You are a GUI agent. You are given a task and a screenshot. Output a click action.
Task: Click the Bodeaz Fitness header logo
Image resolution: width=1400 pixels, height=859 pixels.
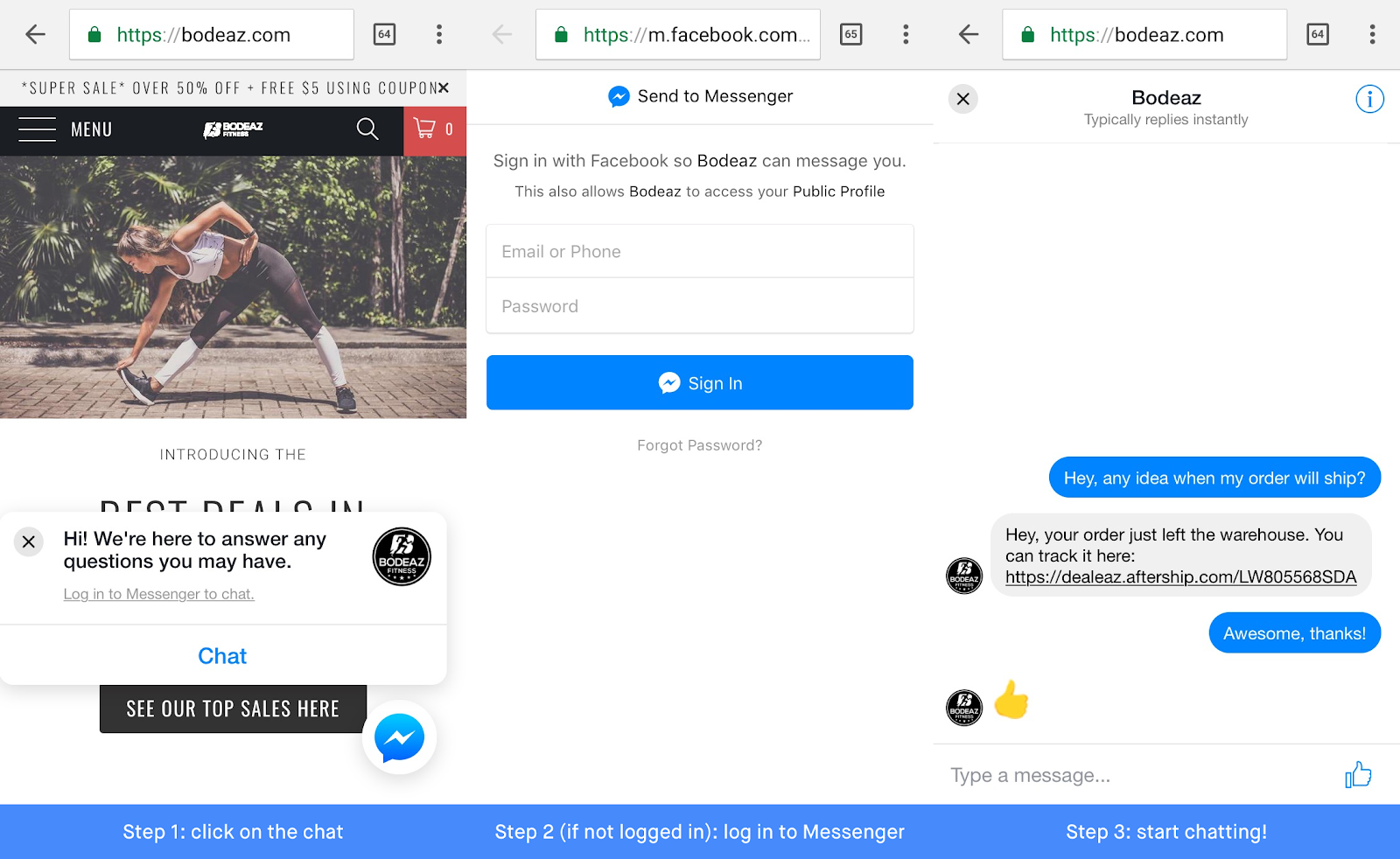pyautogui.click(x=233, y=129)
